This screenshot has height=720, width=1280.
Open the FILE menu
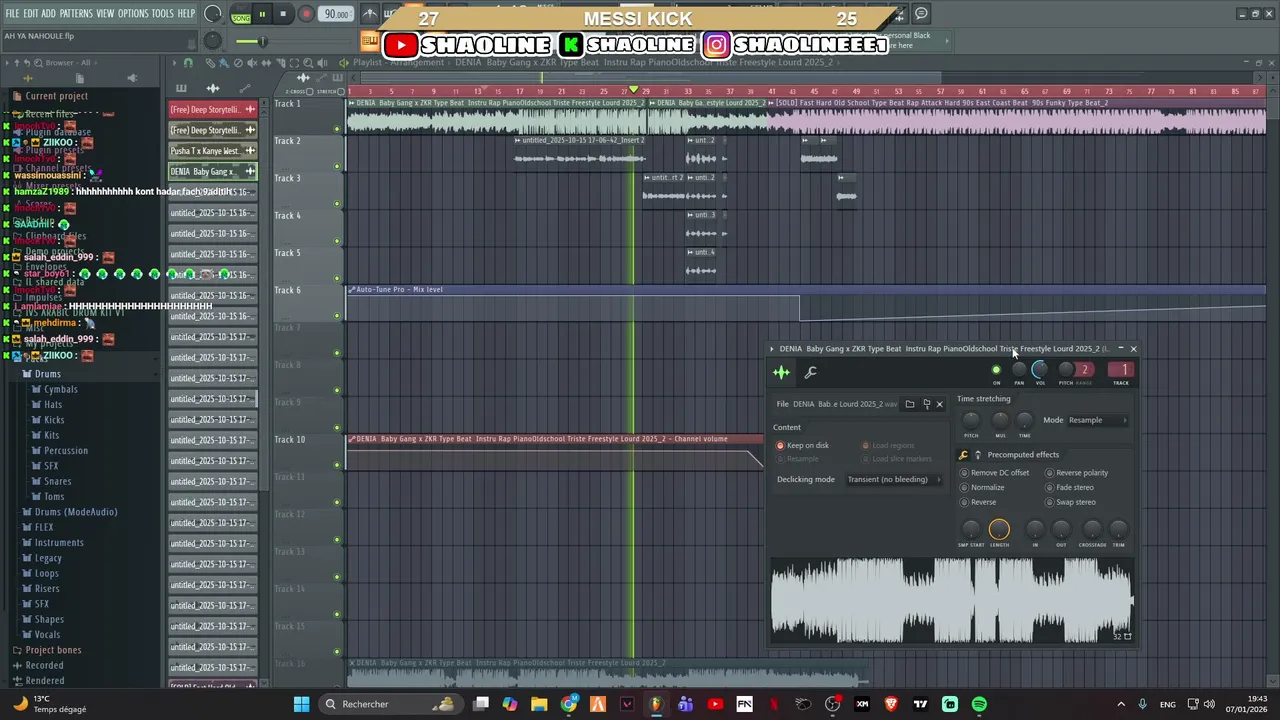point(12,13)
